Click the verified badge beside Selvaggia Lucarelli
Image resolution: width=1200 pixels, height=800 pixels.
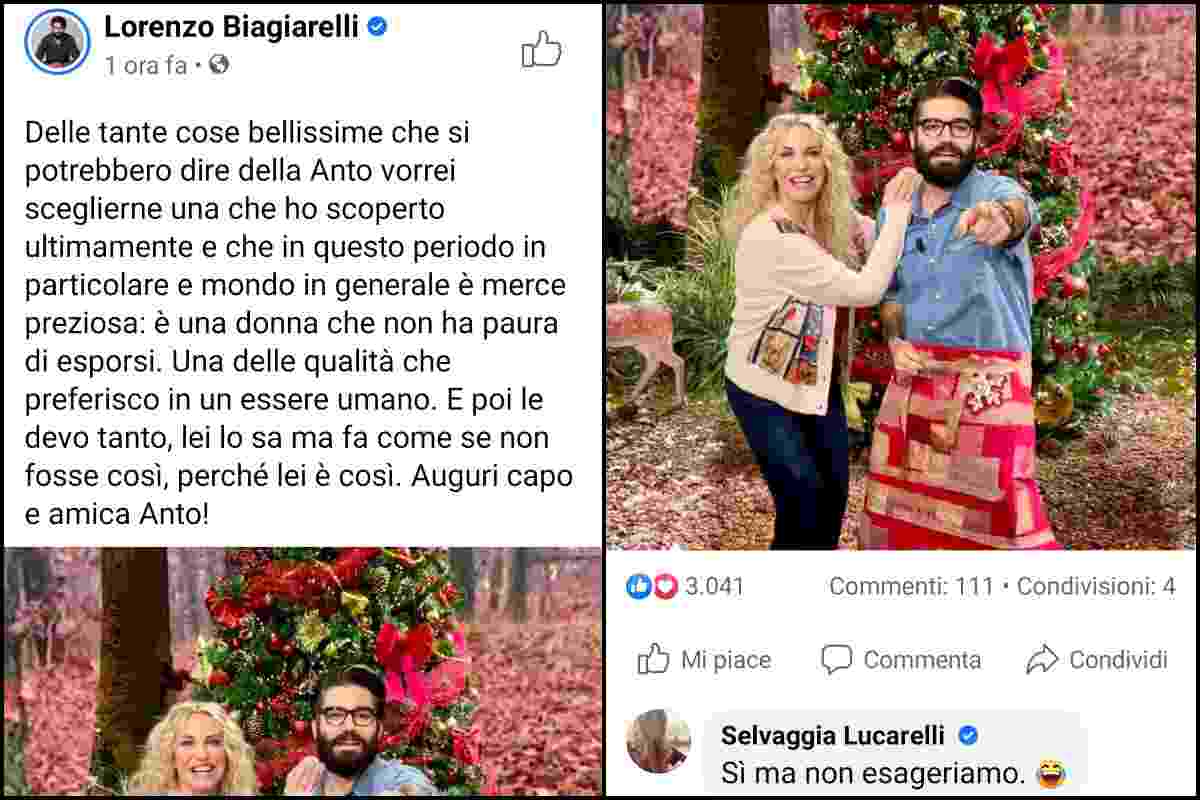click(968, 736)
